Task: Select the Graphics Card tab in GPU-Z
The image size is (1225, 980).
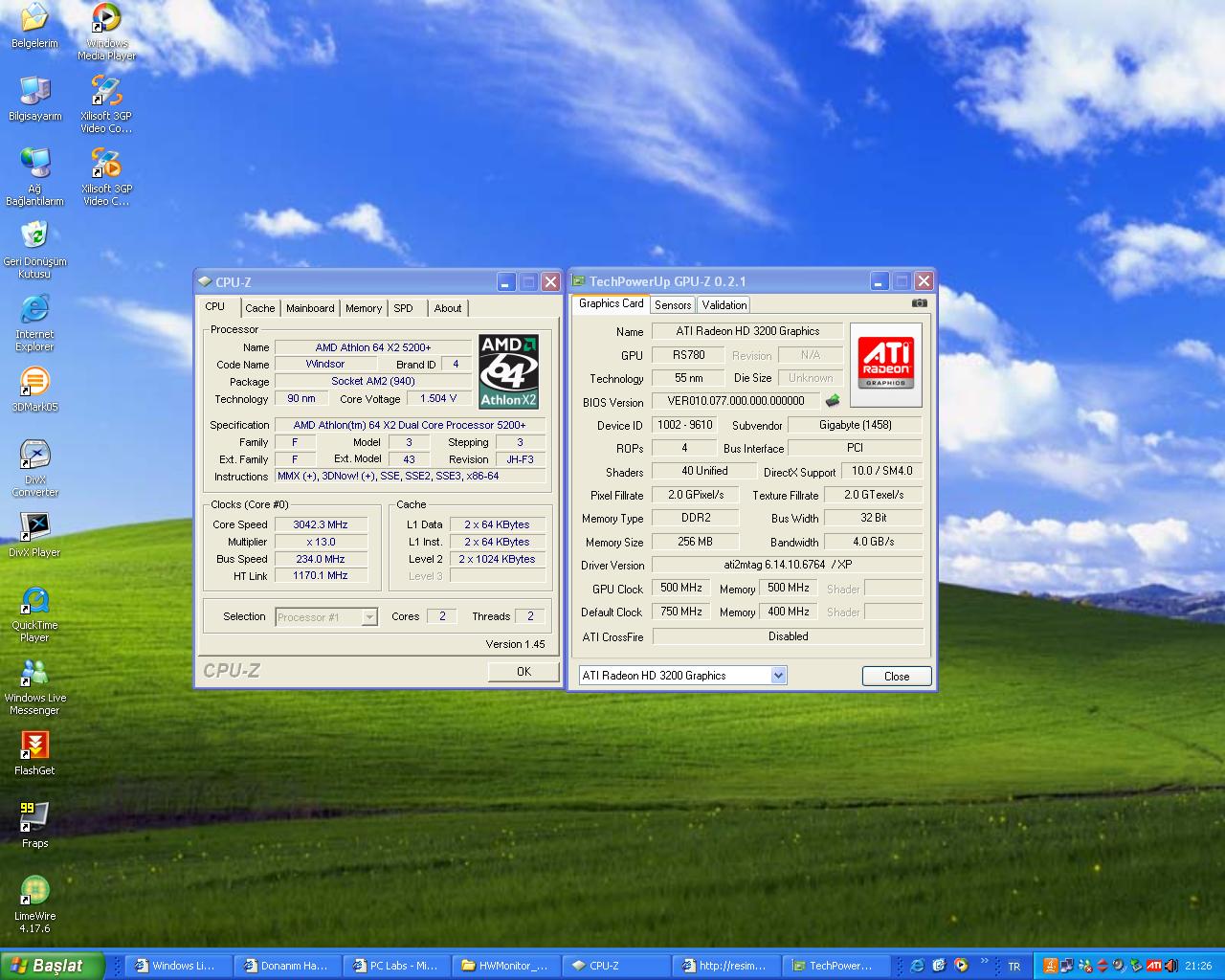Action: [x=611, y=303]
